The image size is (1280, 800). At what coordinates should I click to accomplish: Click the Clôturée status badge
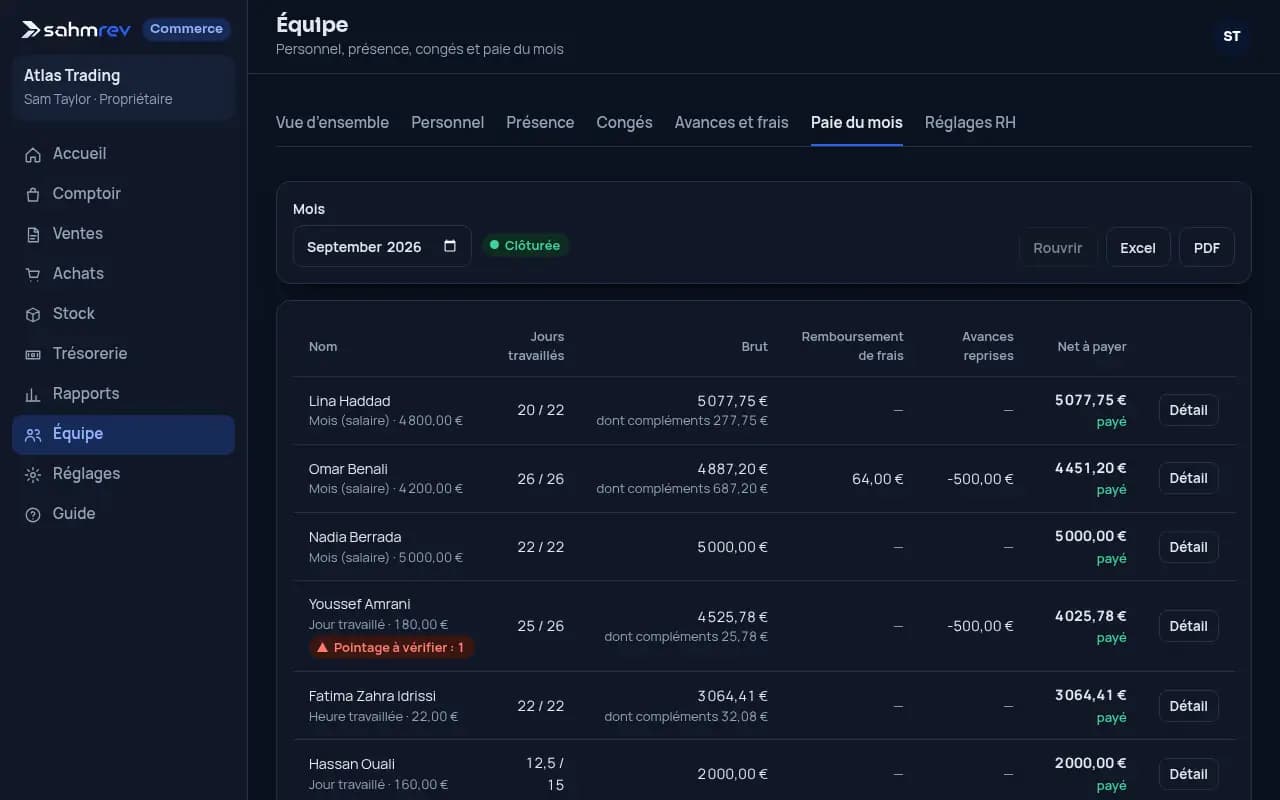coord(525,245)
